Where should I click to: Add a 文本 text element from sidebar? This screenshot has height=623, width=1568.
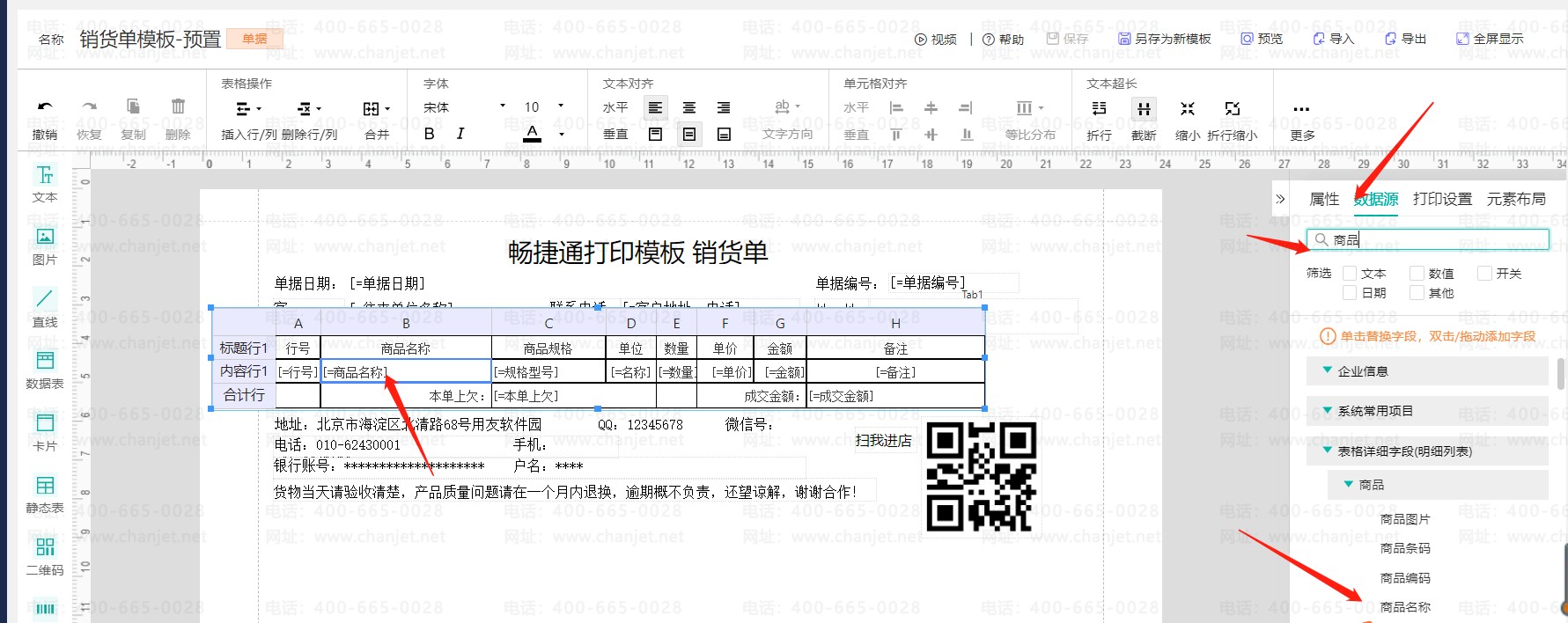tap(45, 184)
